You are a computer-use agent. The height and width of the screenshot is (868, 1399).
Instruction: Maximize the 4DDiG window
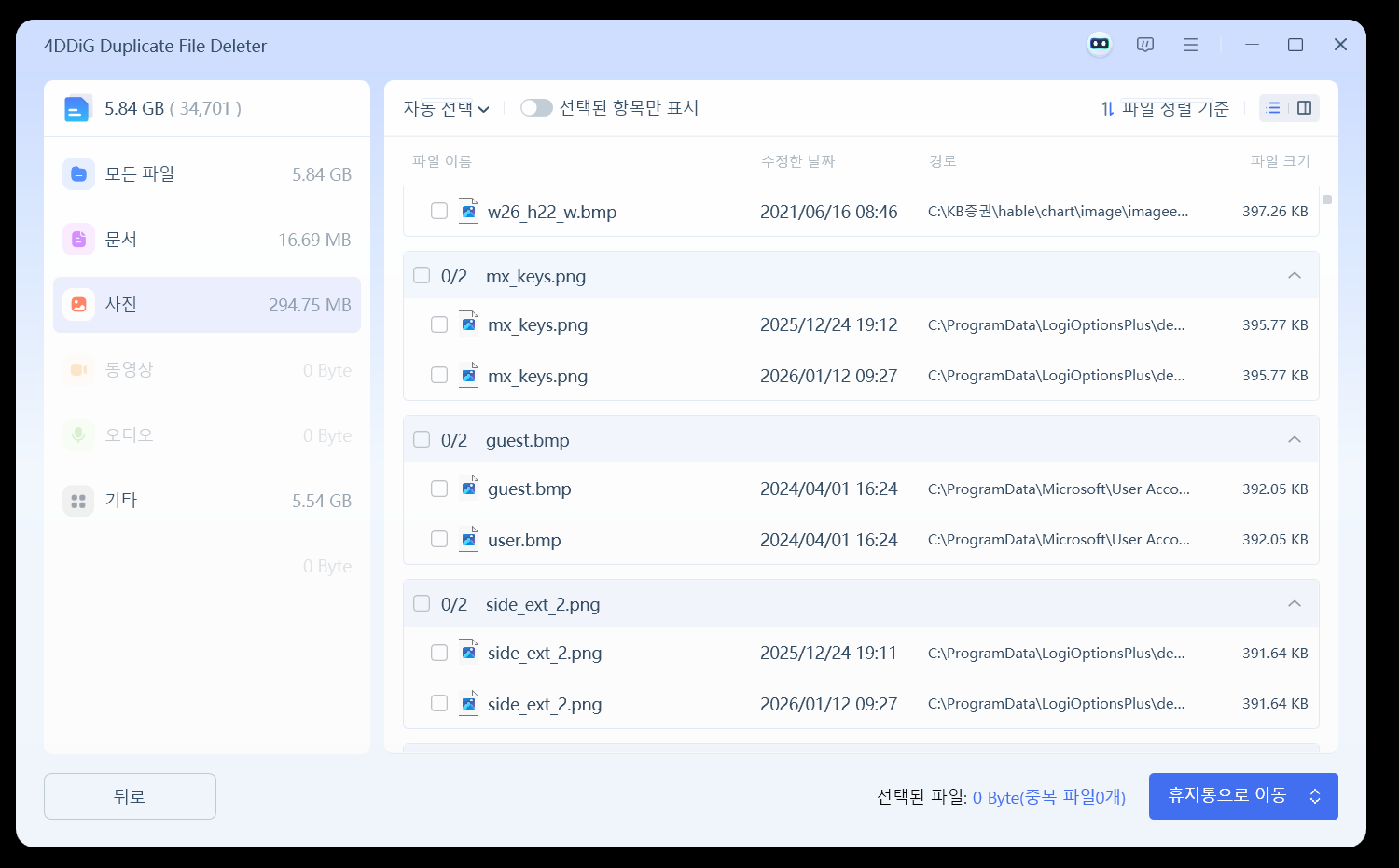[1295, 45]
